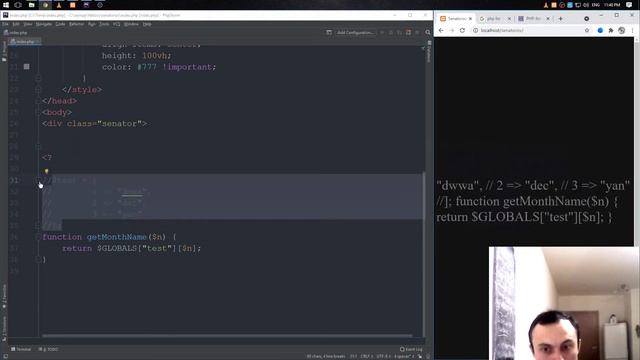Viewport: 640px width, 360px height.
Task: Open the Chrome three-dot menu
Action: tap(632, 30)
